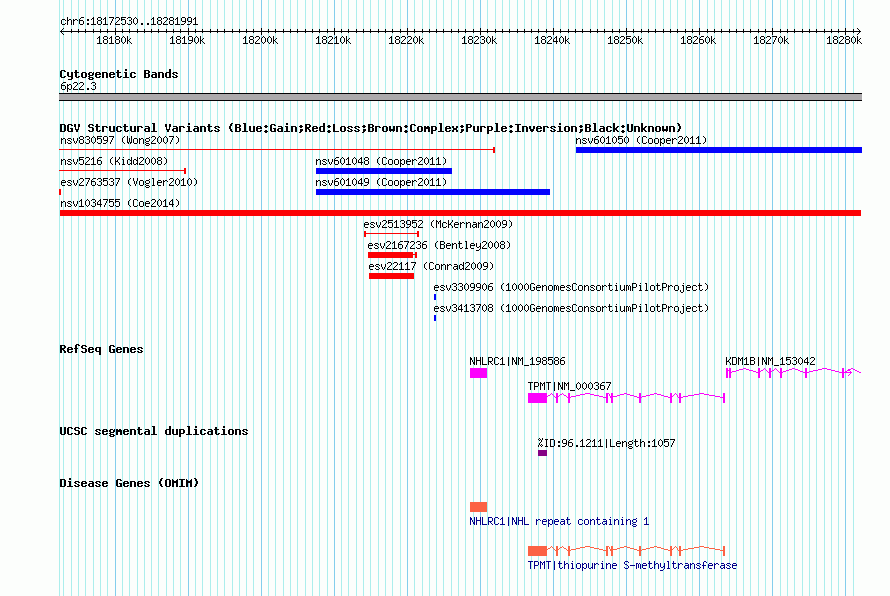Click the esv2513952 (McKernan2009) label
Viewport: 890px width, 596px height.
pyautogui.click(x=438, y=224)
